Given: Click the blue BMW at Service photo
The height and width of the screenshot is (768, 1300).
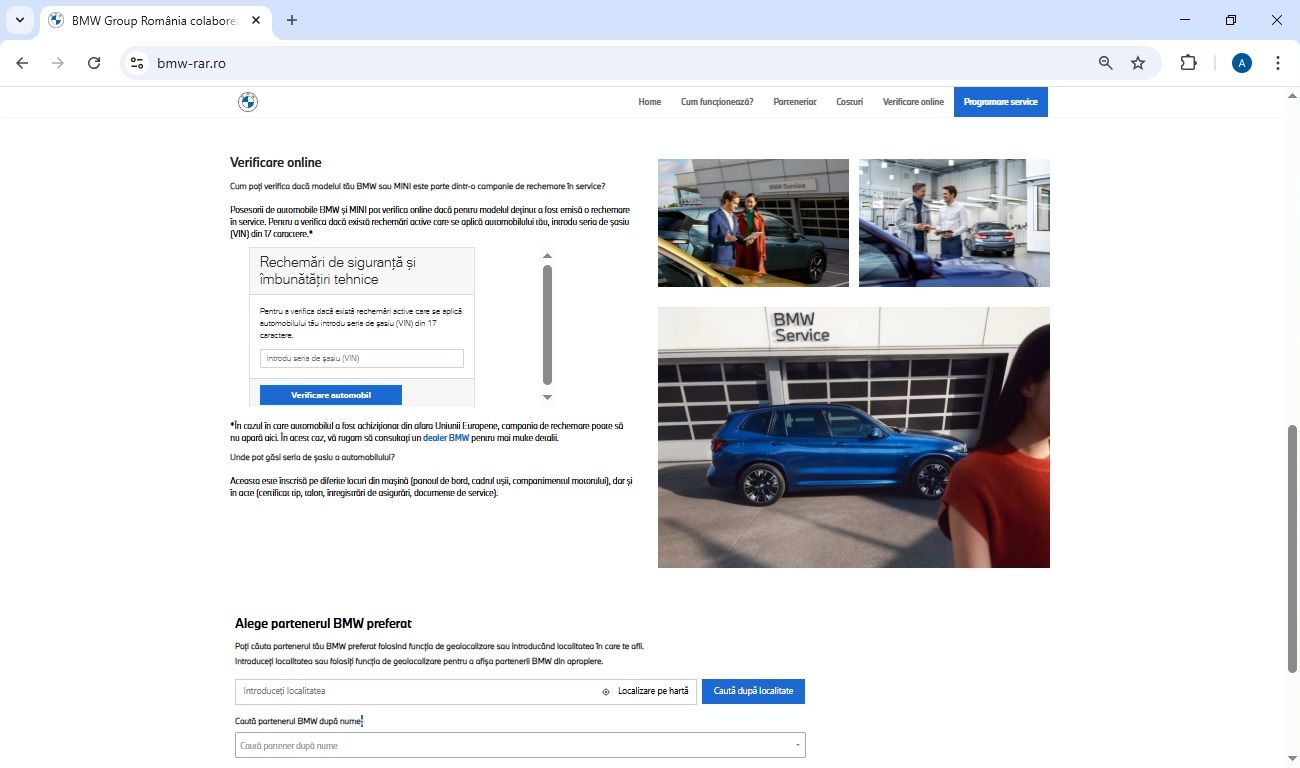Looking at the screenshot, I should pyautogui.click(x=854, y=437).
